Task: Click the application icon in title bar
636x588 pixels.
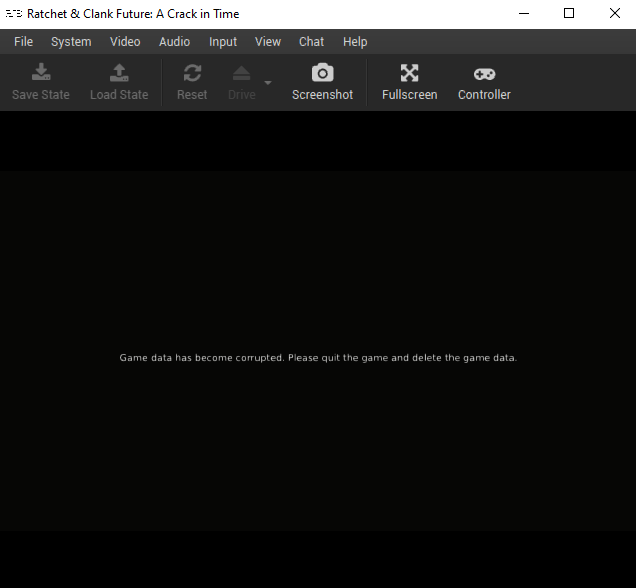Action: point(14,14)
